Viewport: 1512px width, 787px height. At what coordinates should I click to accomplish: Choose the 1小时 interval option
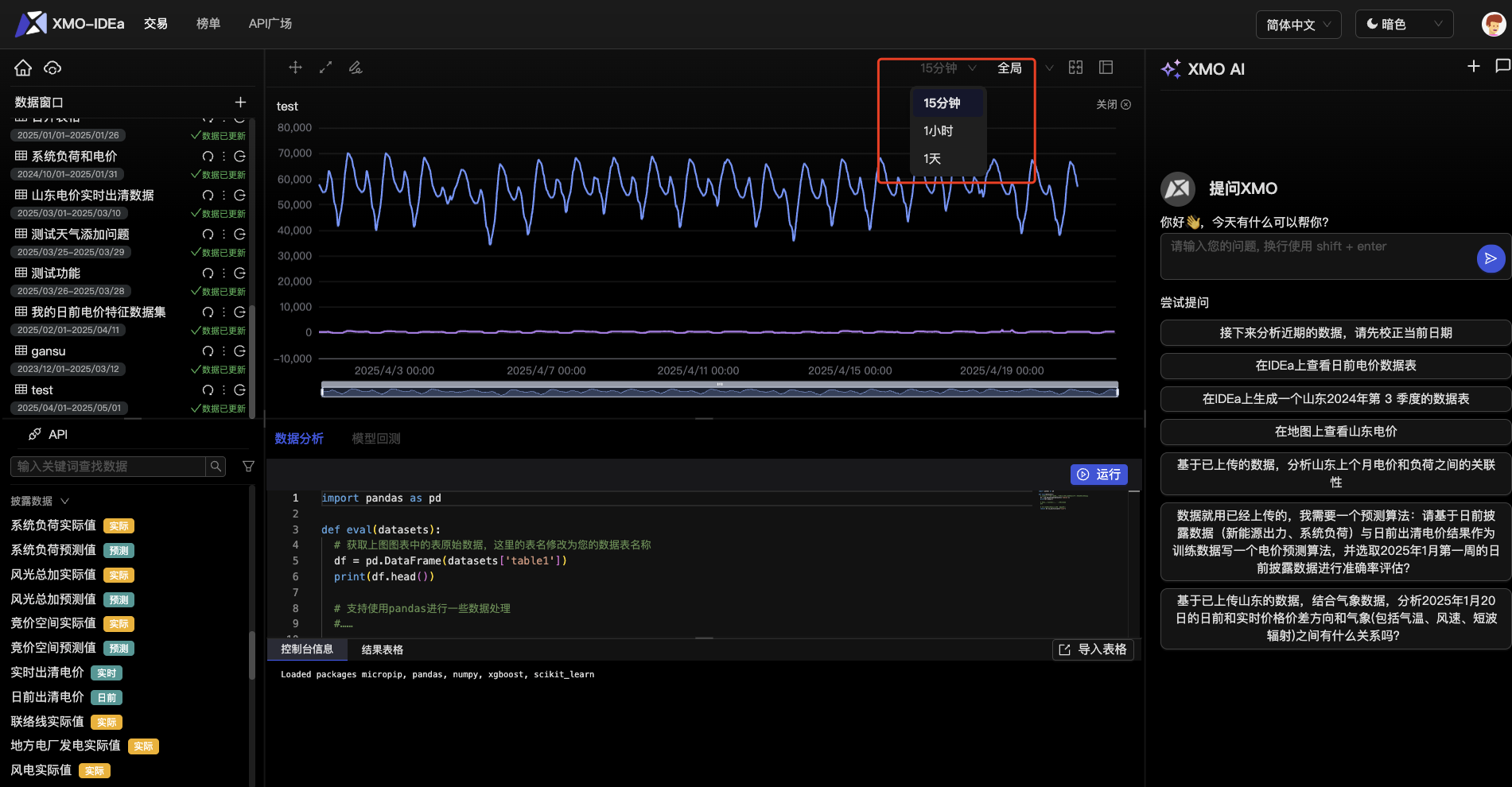947,131
